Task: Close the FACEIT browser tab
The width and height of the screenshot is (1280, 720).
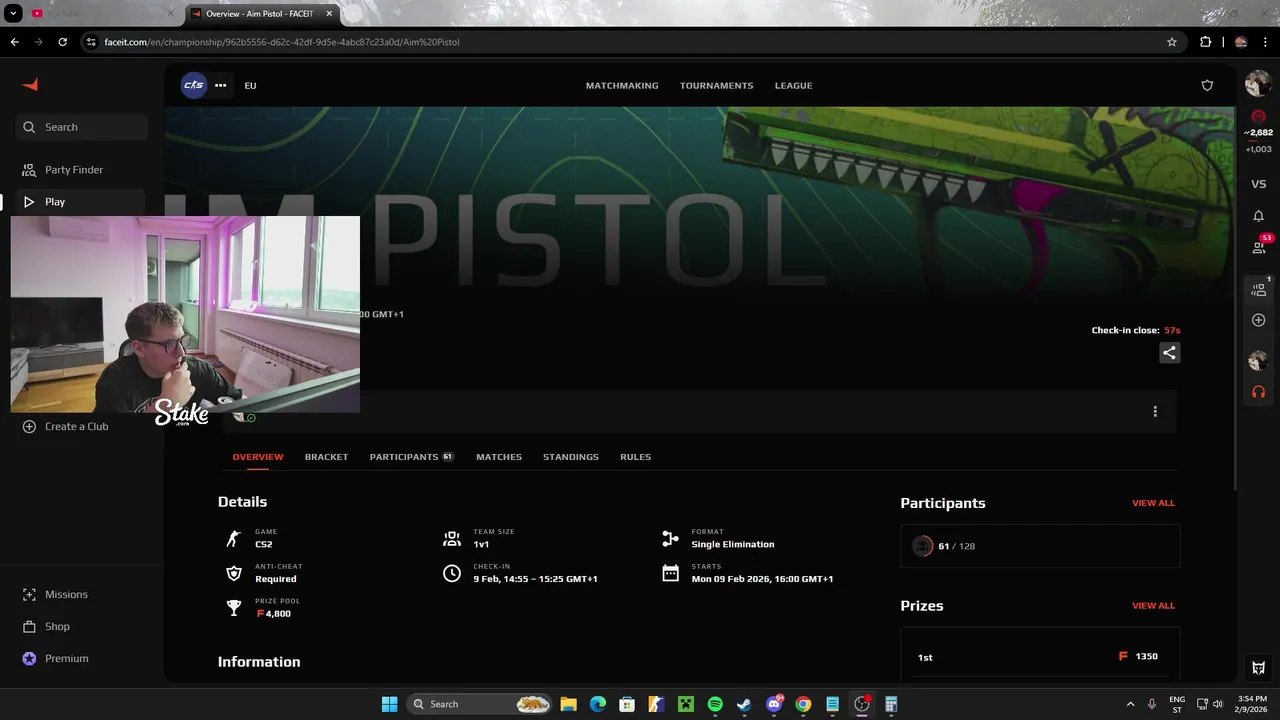Action: click(x=329, y=13)
